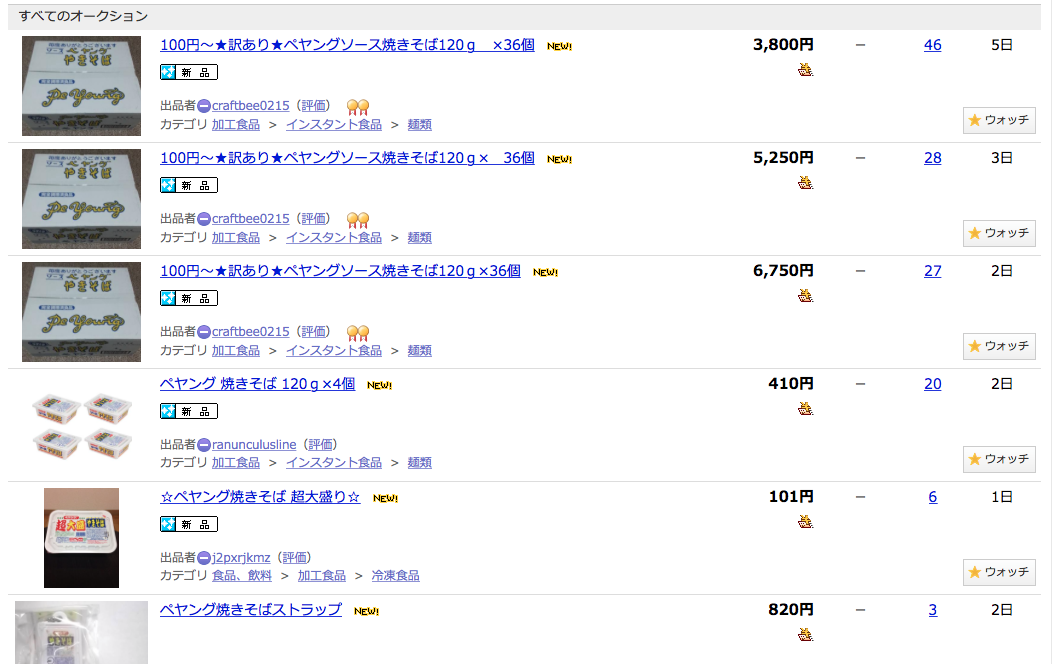The image size is (1052, 664).
Task: Open 評価 for j2pxrjkmz
Action: coord(294,558)
